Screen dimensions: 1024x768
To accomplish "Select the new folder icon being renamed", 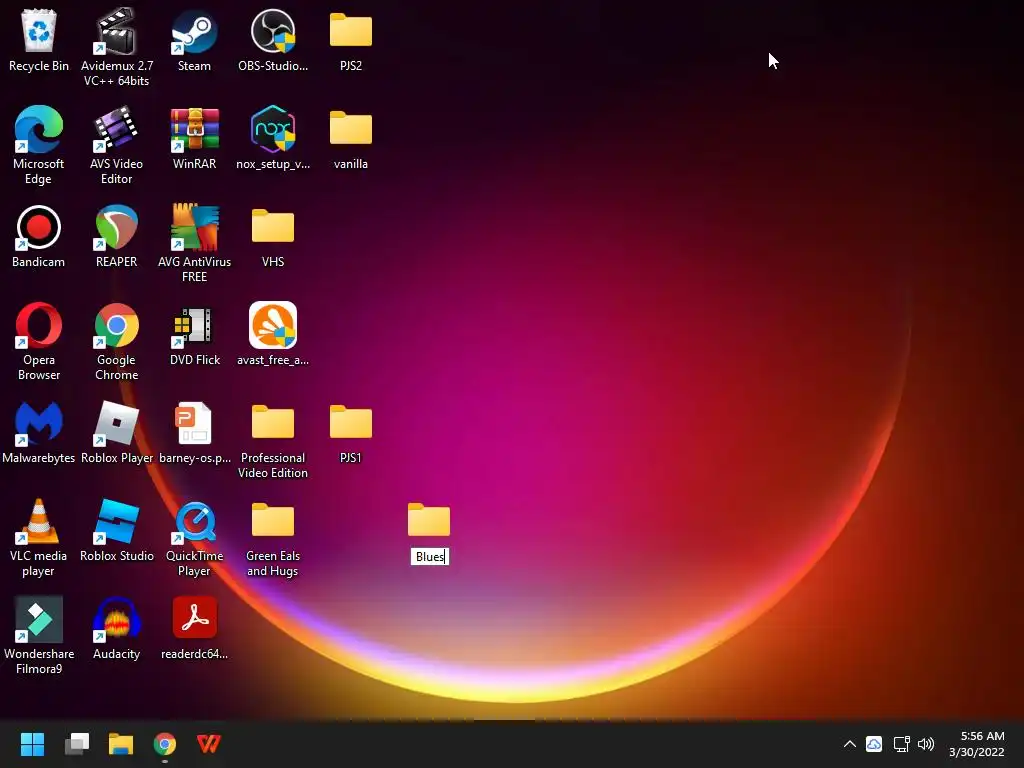I will 429,520.
